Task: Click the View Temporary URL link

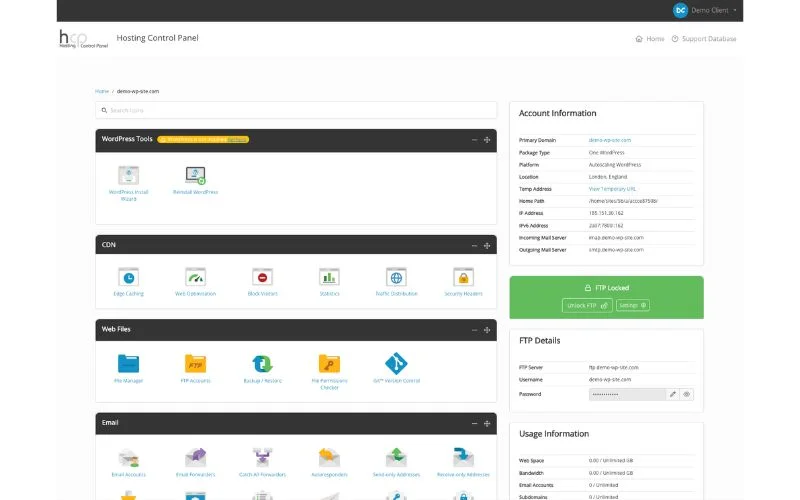Action: coord(612,189)
